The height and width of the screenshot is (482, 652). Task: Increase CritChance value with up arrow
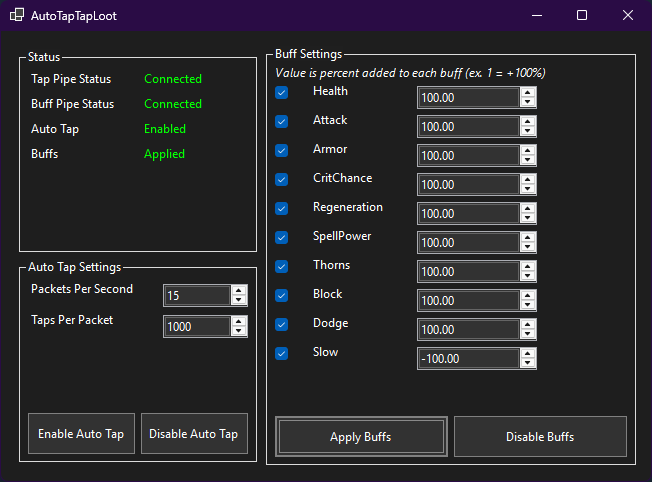point(528,180)
